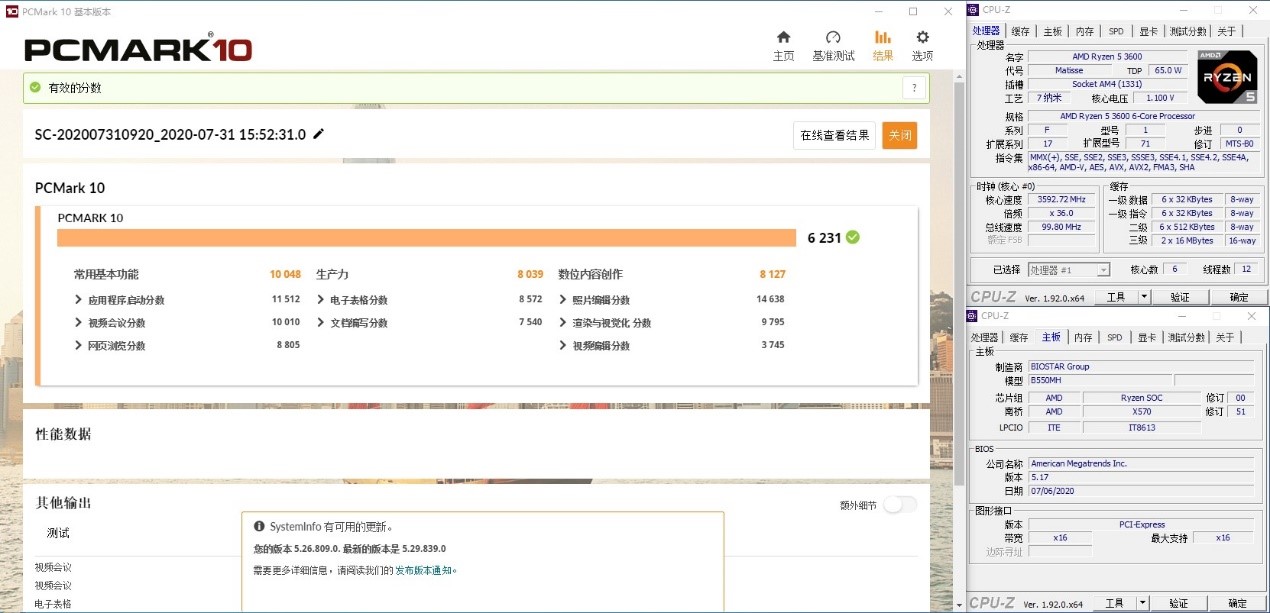
Task: Click 确定 in the CPU-Z processor window
Action: pyautogui.click(x=1239, y=297)
